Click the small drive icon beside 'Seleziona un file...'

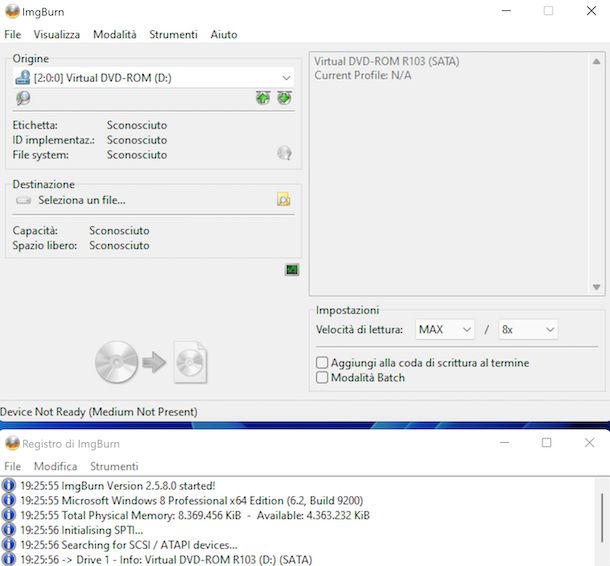point(23,200)
